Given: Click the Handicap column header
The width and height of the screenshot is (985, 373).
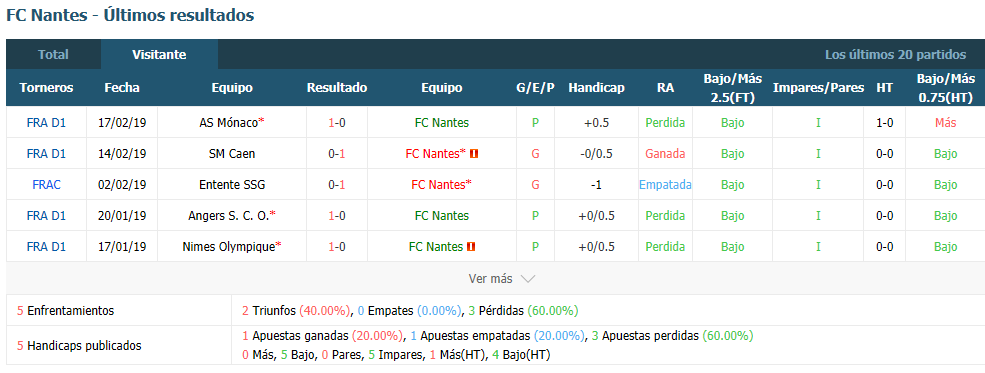Looking at the screenshot, I should (596, 88).
